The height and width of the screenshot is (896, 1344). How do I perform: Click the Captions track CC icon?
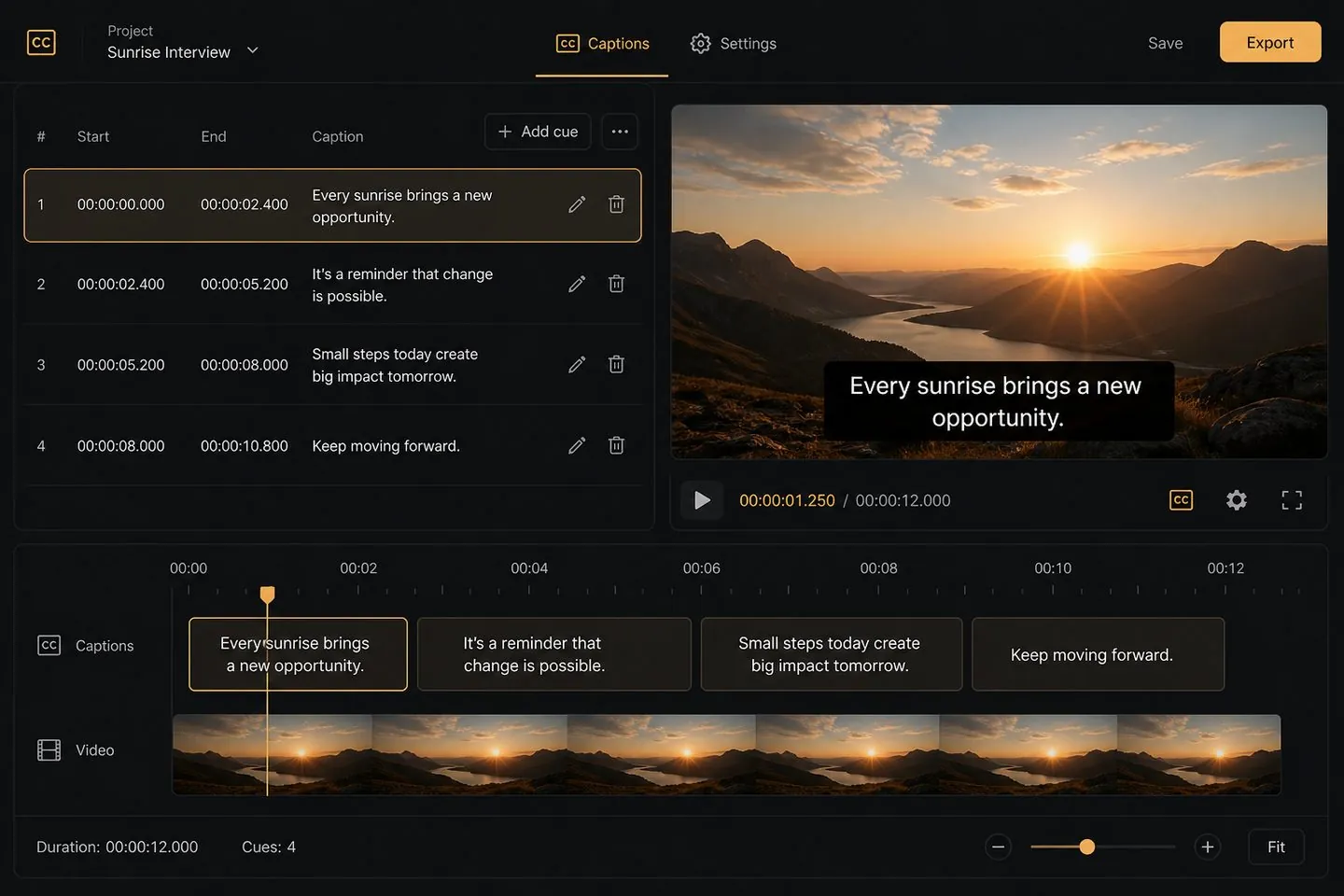pyautogui.click(x=49, y=645)
